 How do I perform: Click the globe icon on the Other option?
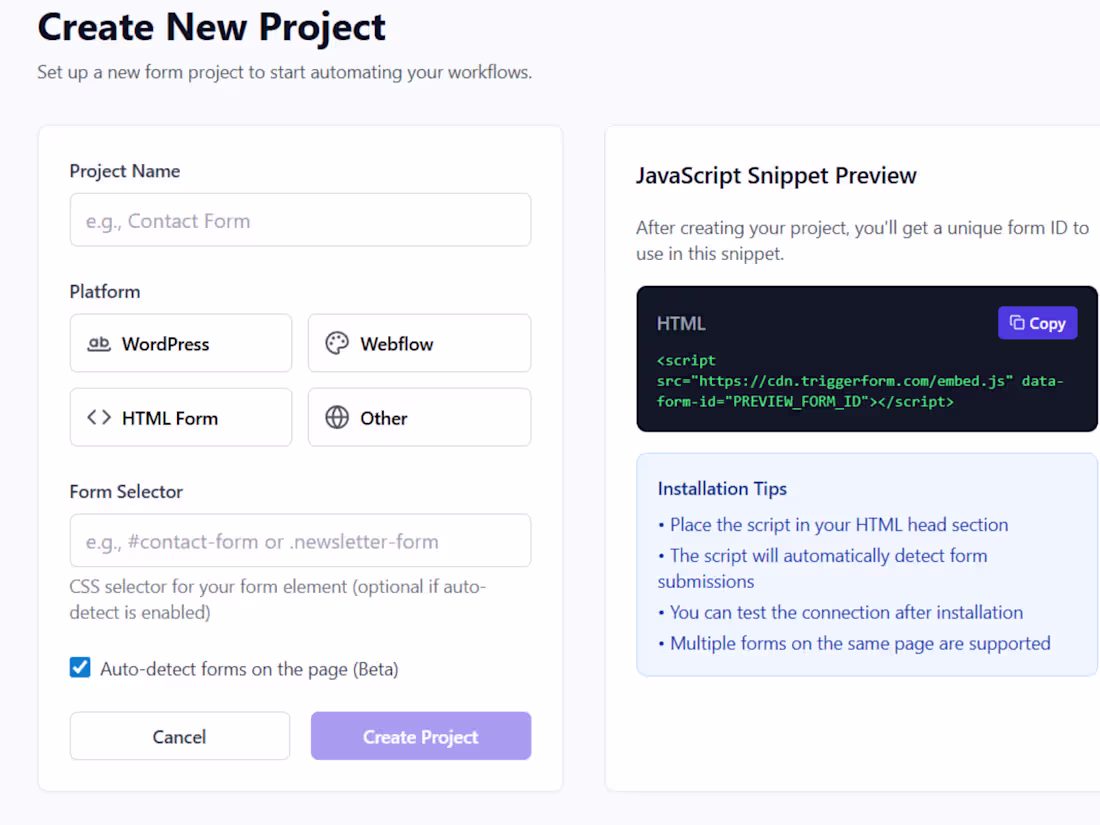click(336, 417)
